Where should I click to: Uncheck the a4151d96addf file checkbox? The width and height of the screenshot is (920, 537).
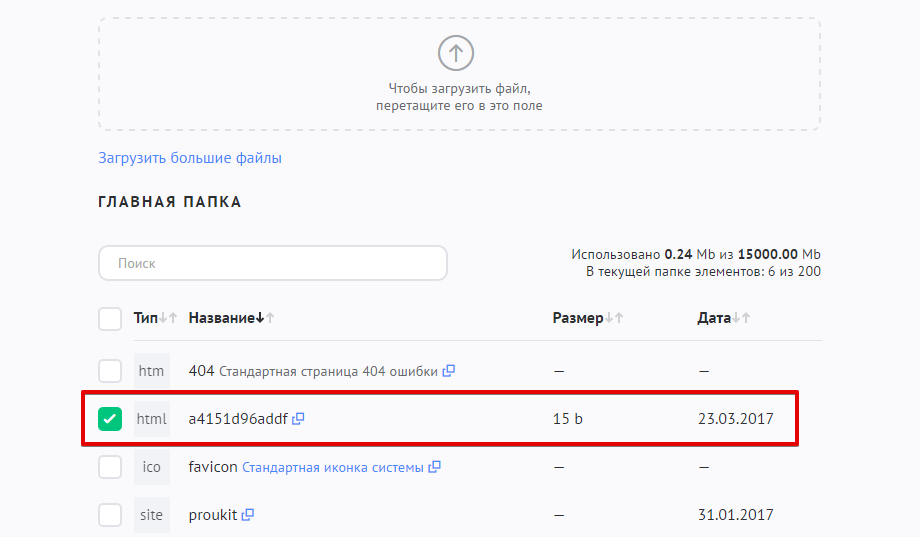click(110, 419)
